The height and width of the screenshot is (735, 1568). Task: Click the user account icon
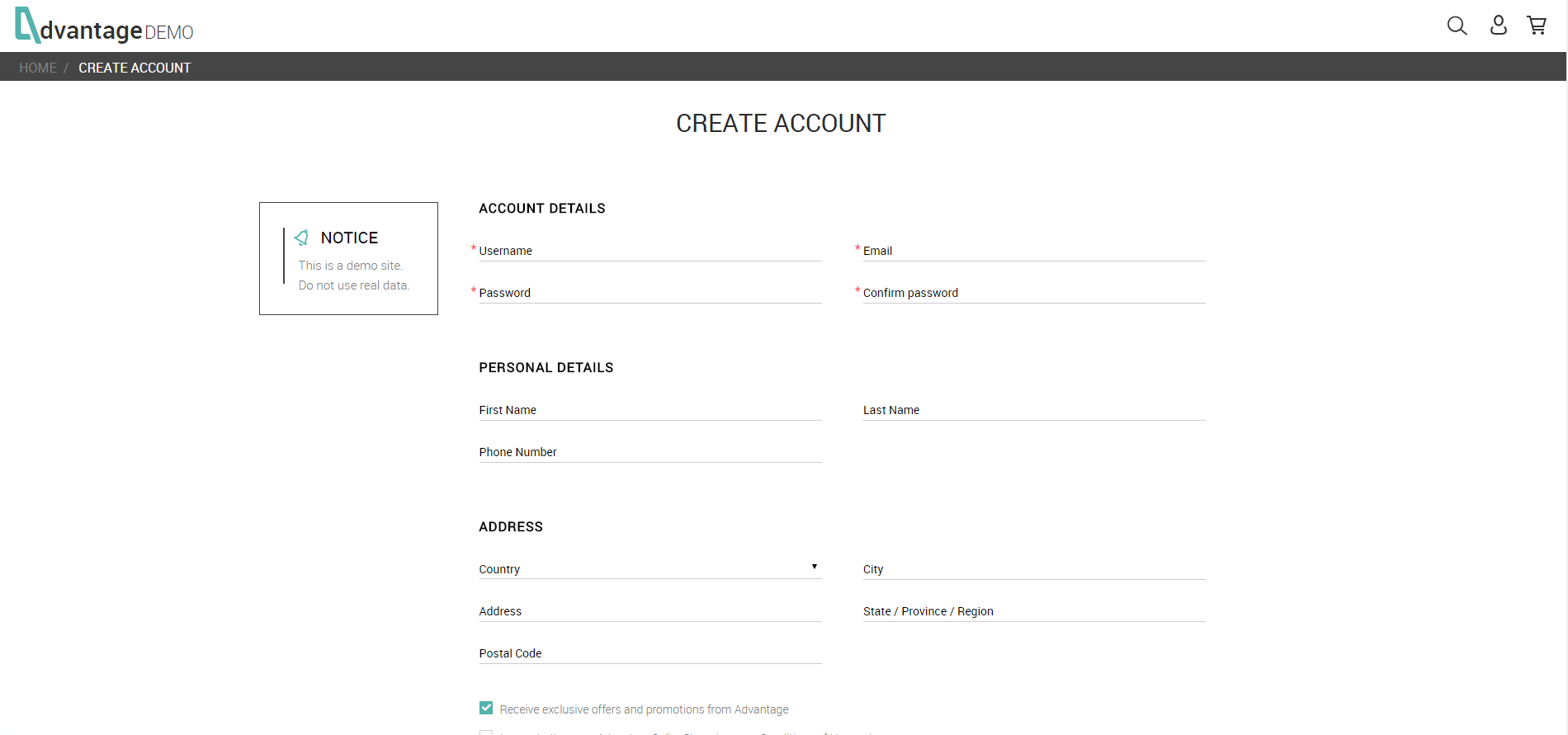point(1498,26)
